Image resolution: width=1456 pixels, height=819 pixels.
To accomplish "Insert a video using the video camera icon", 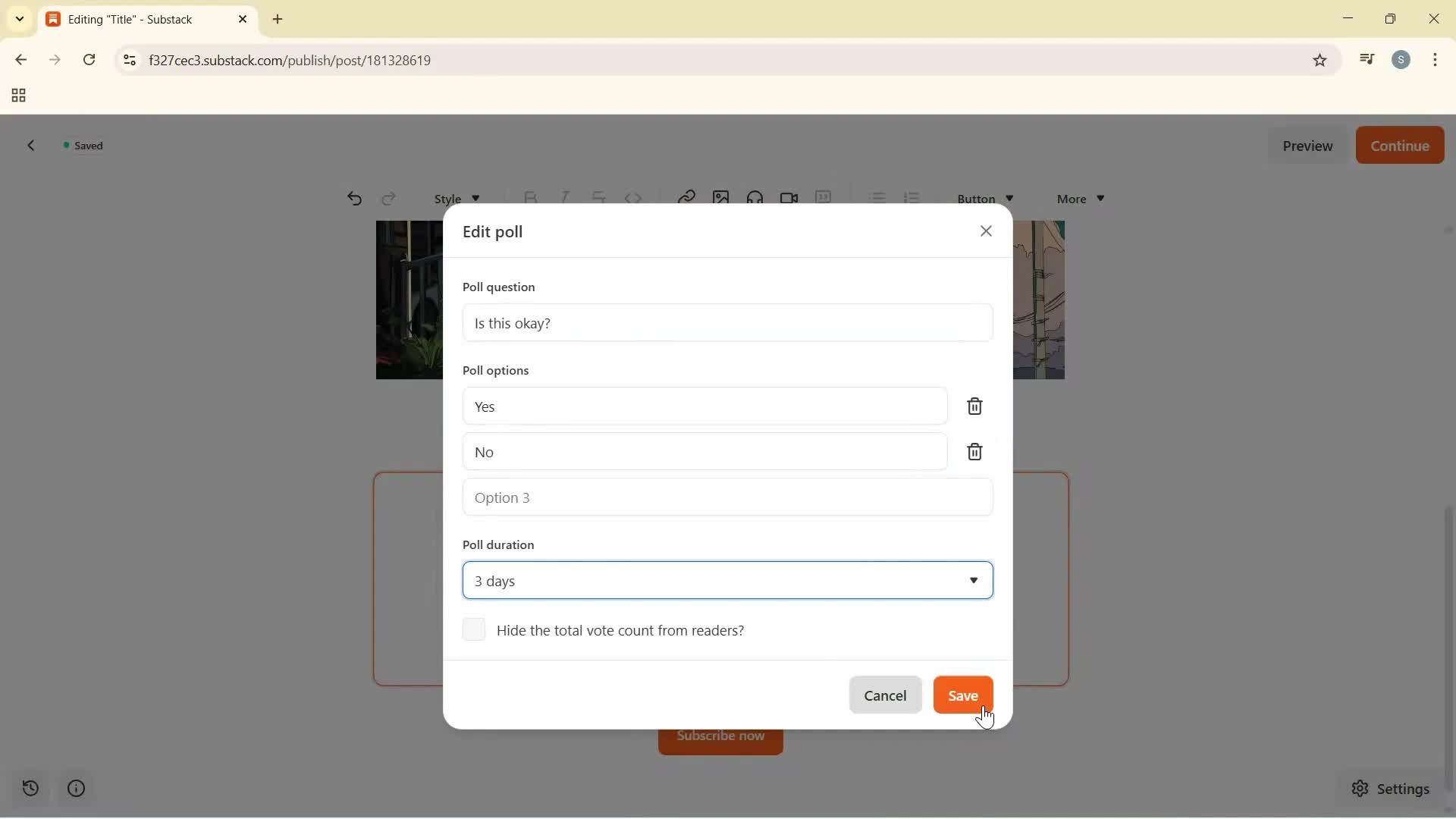I will [788, 197].
